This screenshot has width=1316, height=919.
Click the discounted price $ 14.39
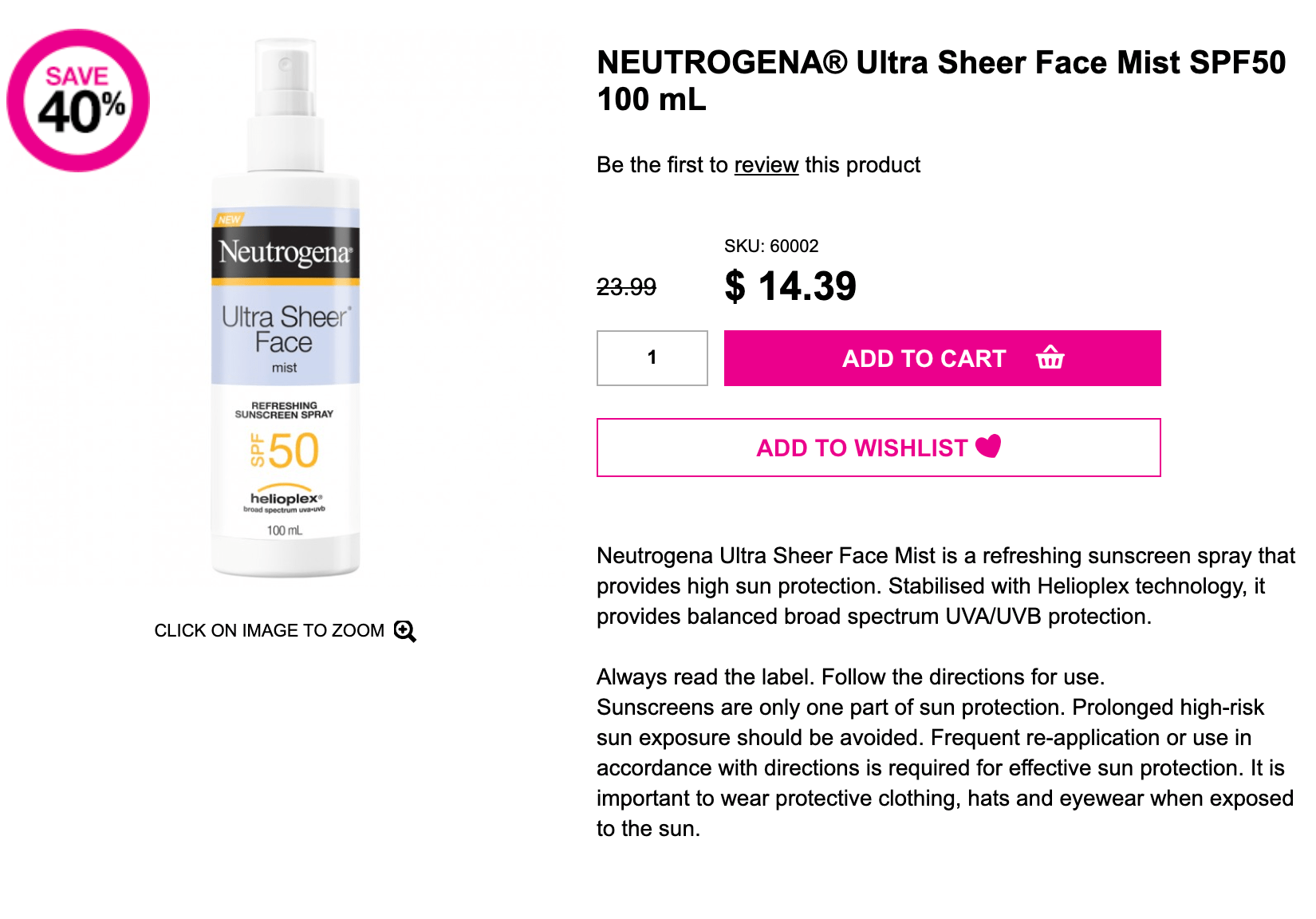coord(790,286)
